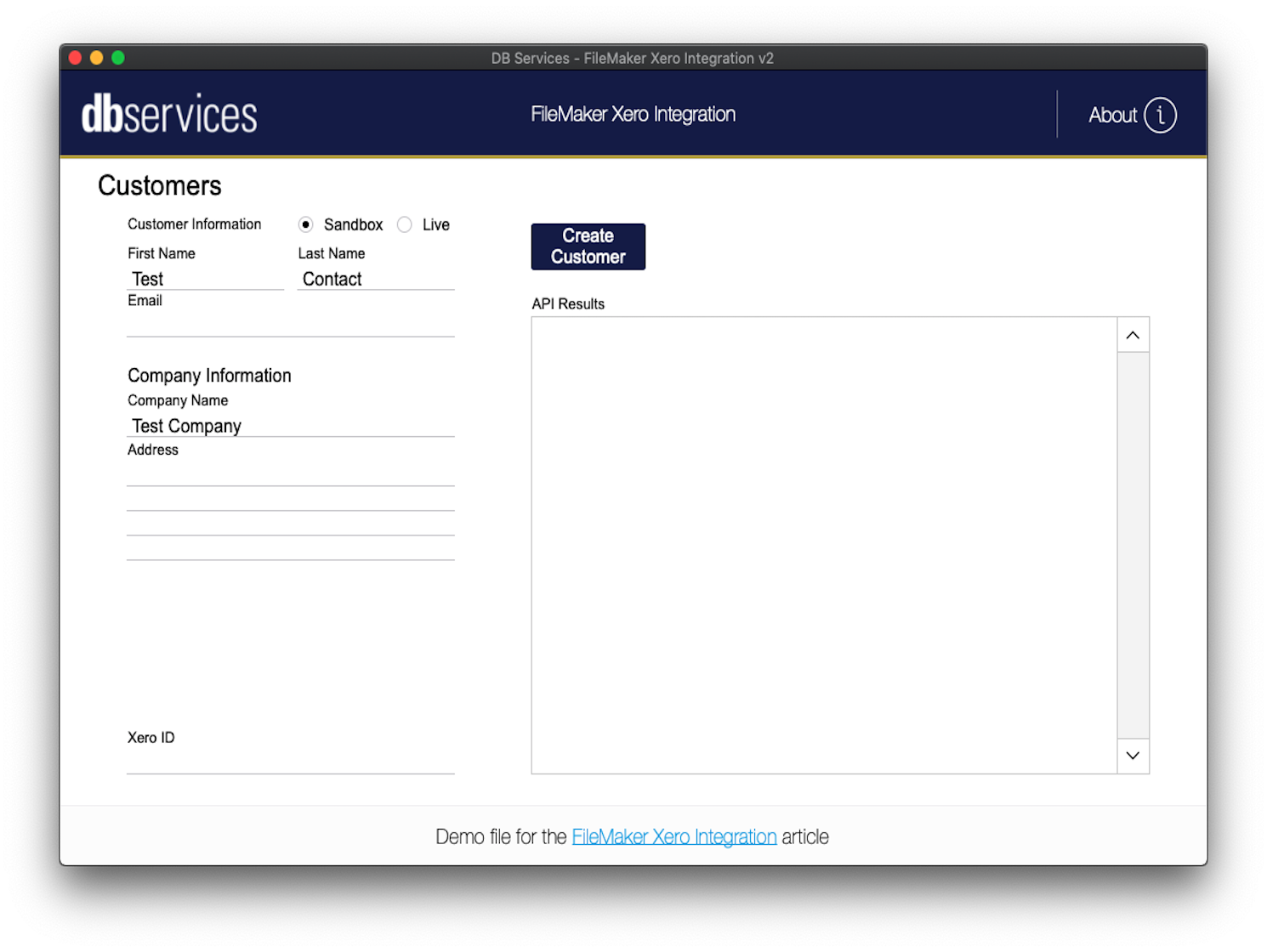Click the second Address line field
The image size is (1267, 952).
[291, 499]
